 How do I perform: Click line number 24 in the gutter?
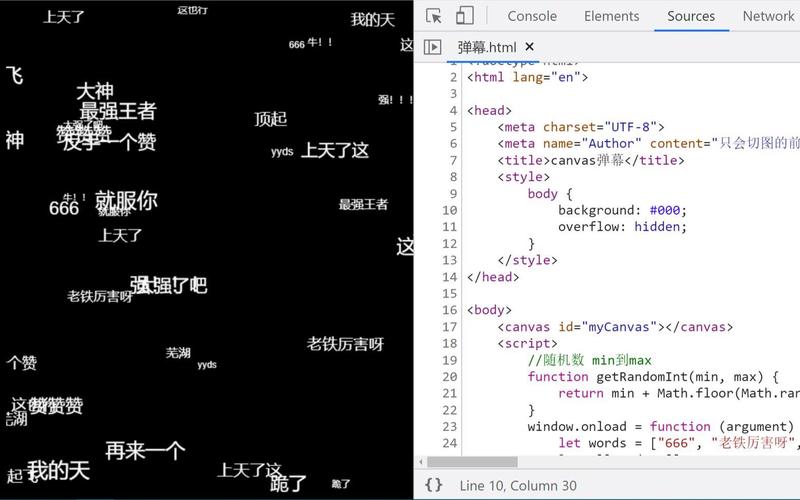click(x=449, y=443)
